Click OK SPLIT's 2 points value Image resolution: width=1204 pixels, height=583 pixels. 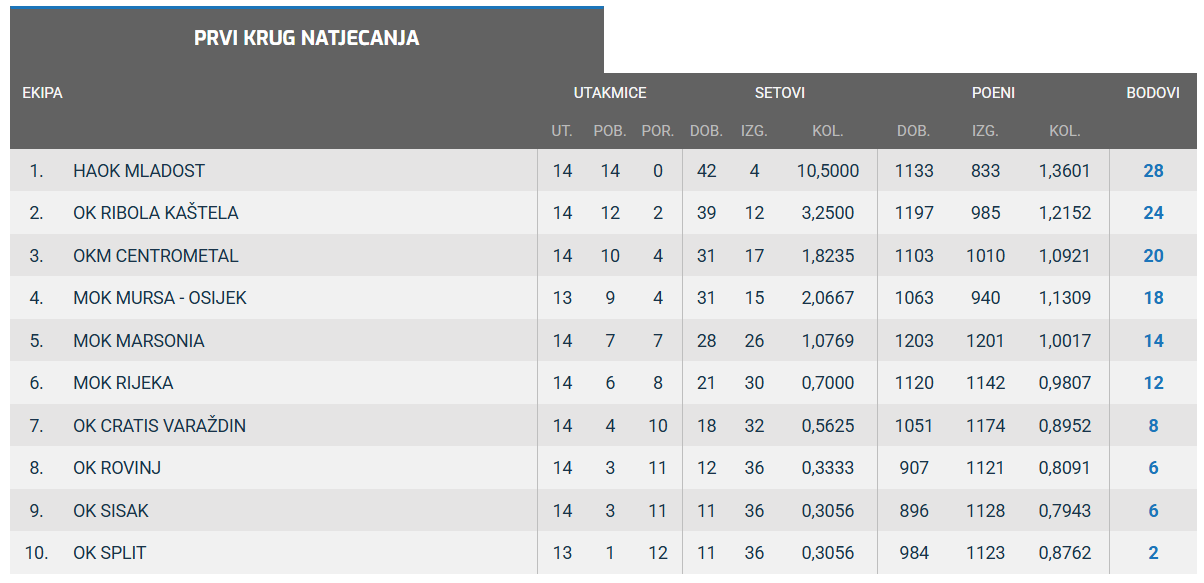pos(1153,553)
